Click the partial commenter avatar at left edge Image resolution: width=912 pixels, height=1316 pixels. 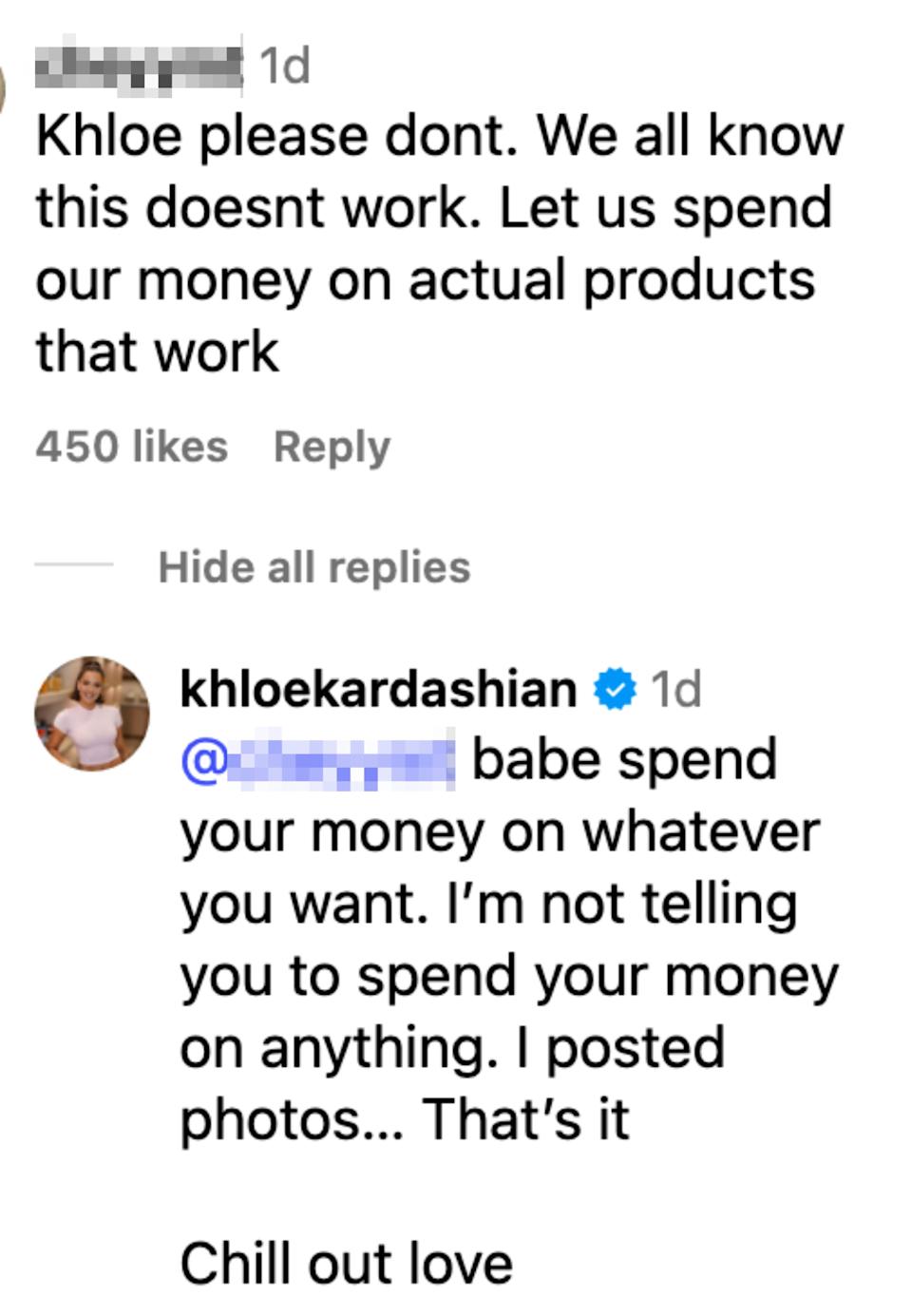click(x=3, y=91)
